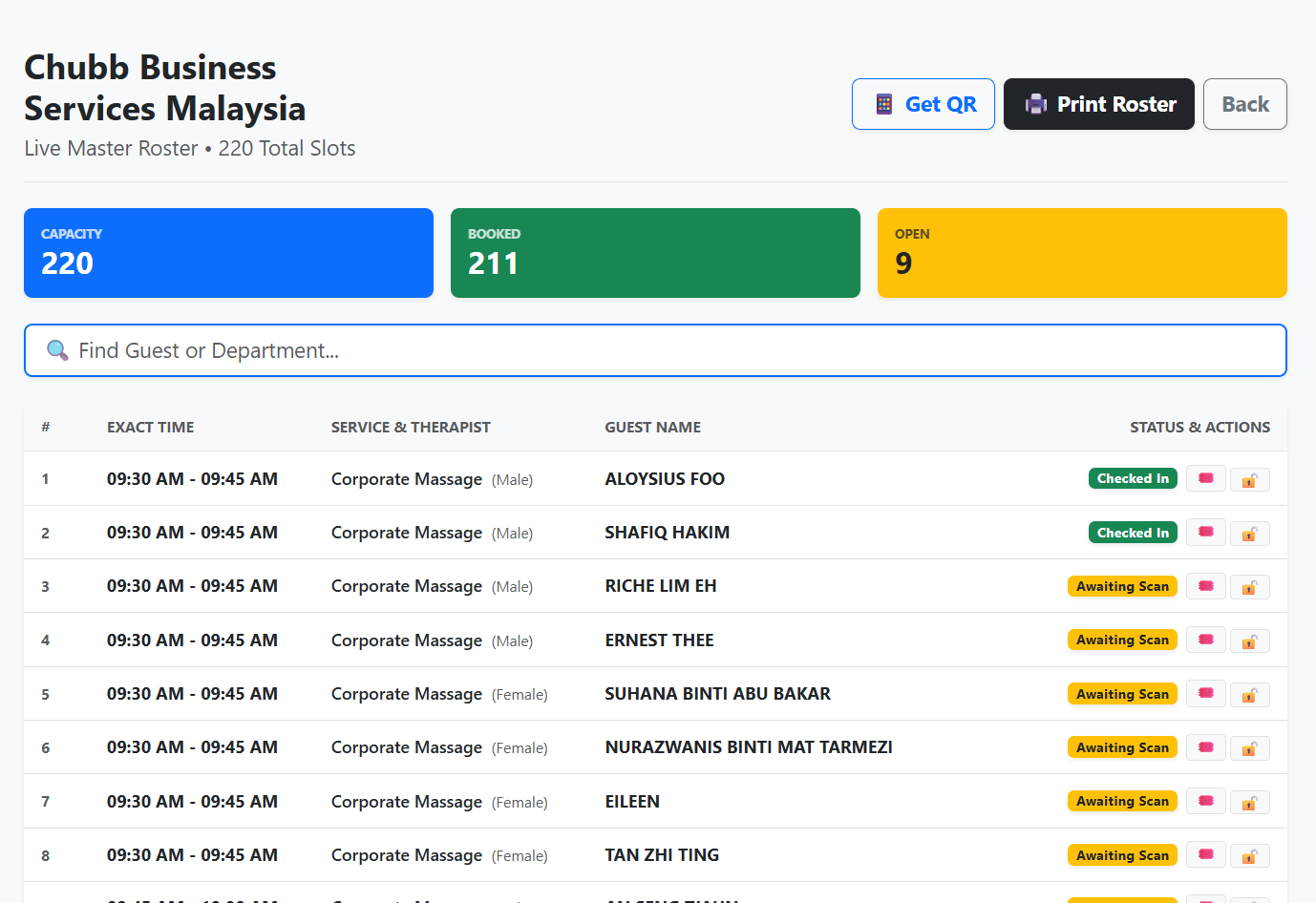Click the yellow Open 9 card
Image resolution: width=1316 pixels, height=903 pixels.
click(x=1082, y=253)
